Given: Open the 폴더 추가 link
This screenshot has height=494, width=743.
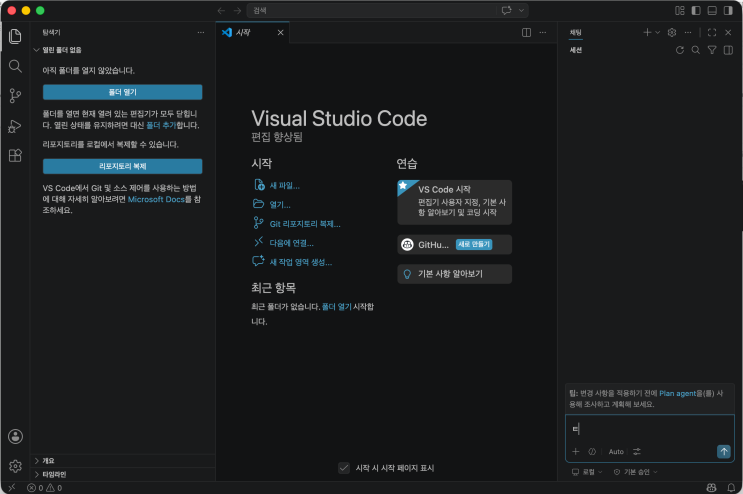Looking at the screenshot, I should click(161, 125).
